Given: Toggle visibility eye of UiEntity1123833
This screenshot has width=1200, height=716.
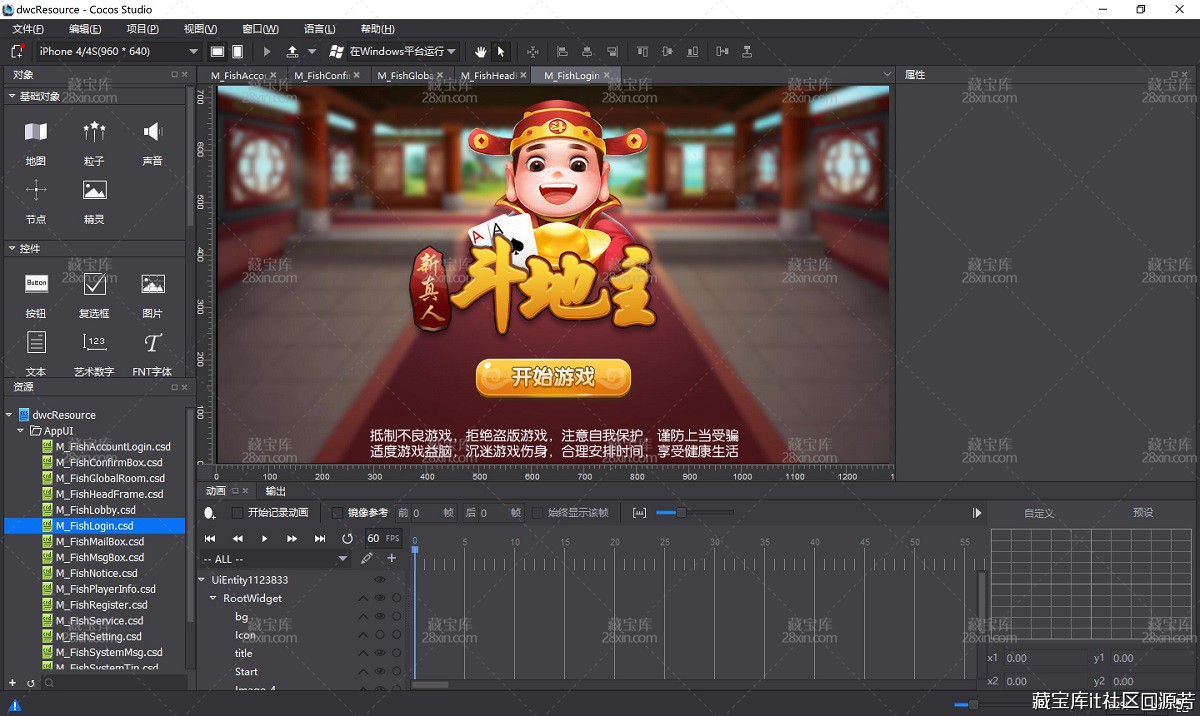Looking at the screenshot, I should [379, 580].
